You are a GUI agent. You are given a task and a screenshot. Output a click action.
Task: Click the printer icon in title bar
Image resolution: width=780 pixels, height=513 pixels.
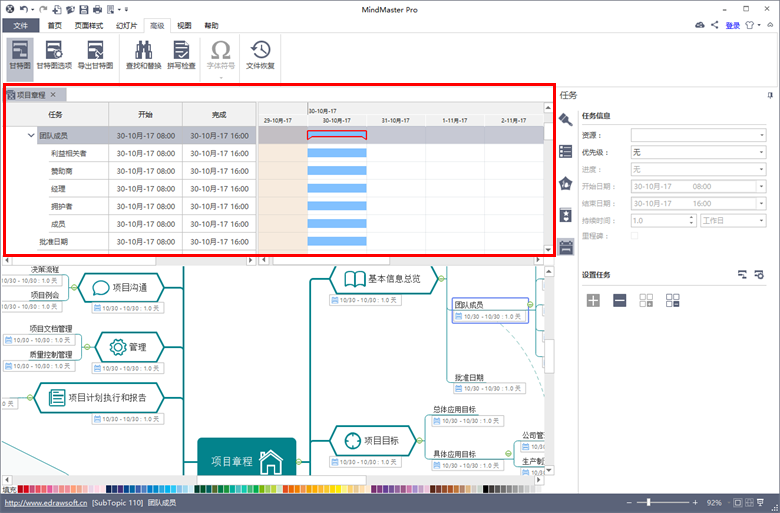pyautogui.click(x=98, y=9)
